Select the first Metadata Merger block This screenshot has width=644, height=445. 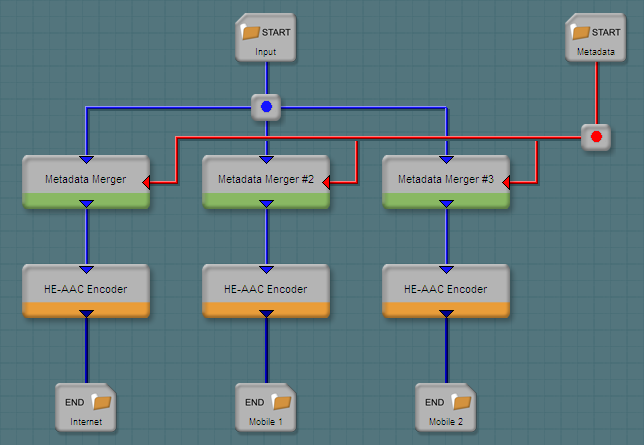click(x=86, y=179)
